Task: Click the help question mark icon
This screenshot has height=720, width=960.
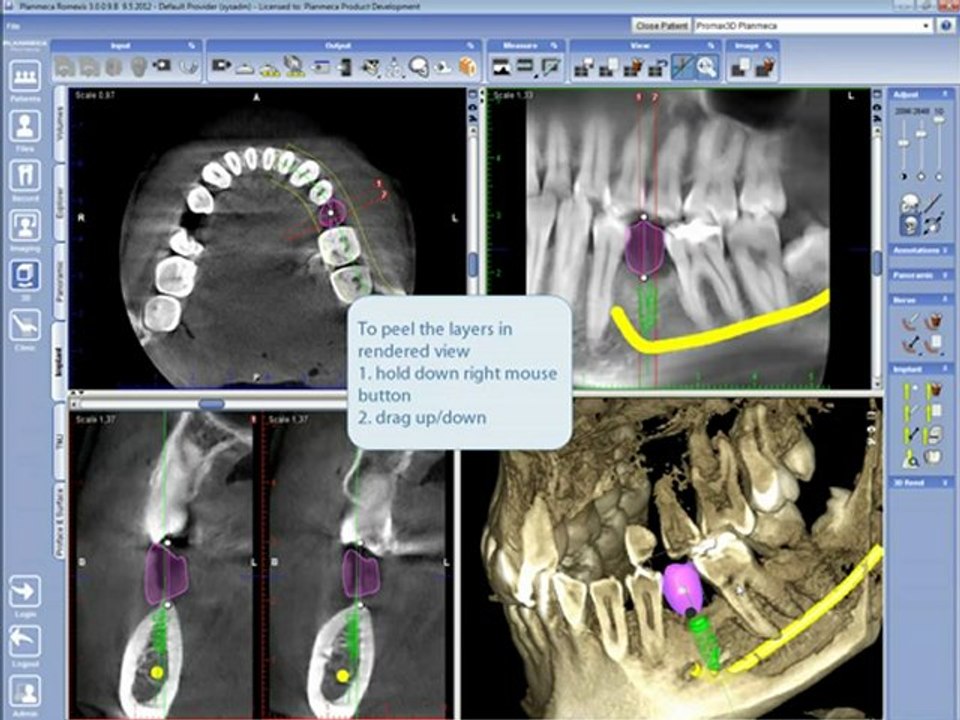Action: click(x=947, y=26)
